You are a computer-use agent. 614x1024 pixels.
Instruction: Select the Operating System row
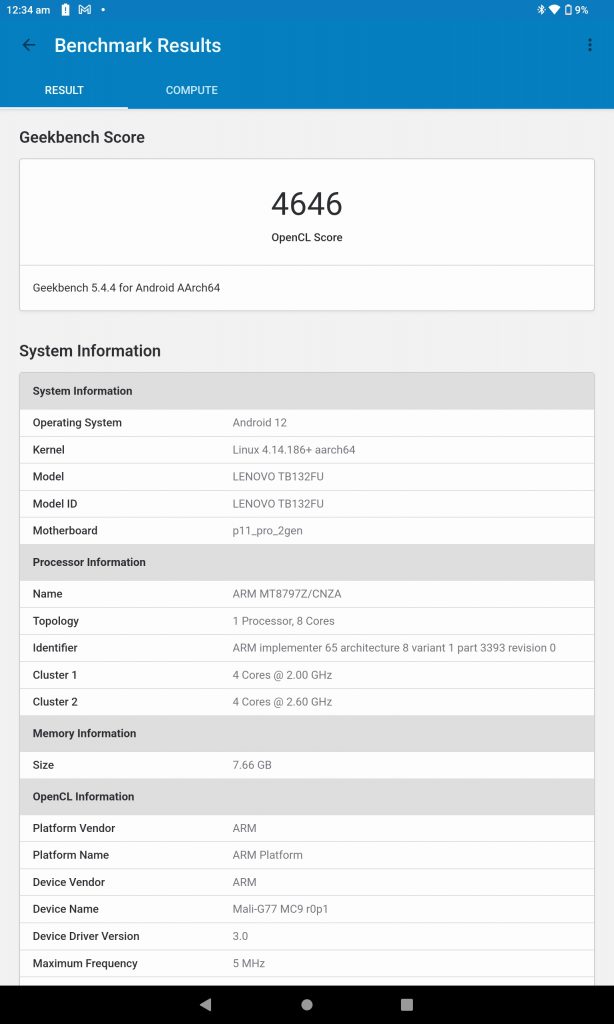[x=306, y=423]
